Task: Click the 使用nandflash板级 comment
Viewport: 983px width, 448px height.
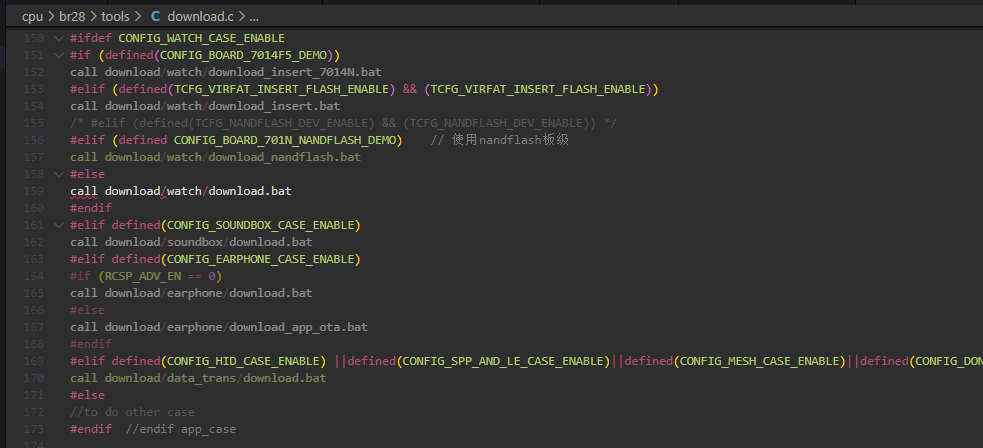Action: pos(500,140)
